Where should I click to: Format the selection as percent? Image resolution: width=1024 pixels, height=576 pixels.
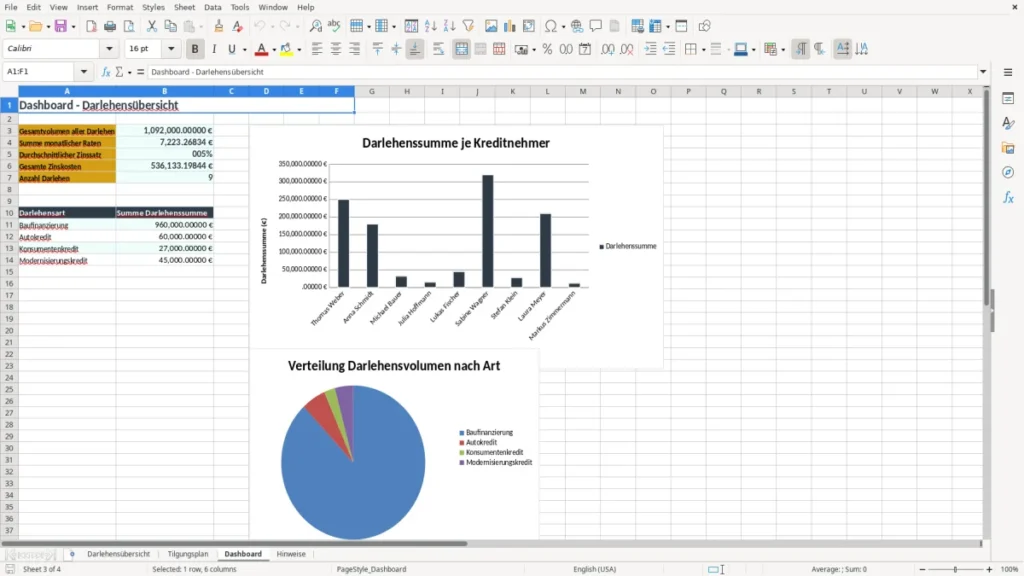(547, 49)
